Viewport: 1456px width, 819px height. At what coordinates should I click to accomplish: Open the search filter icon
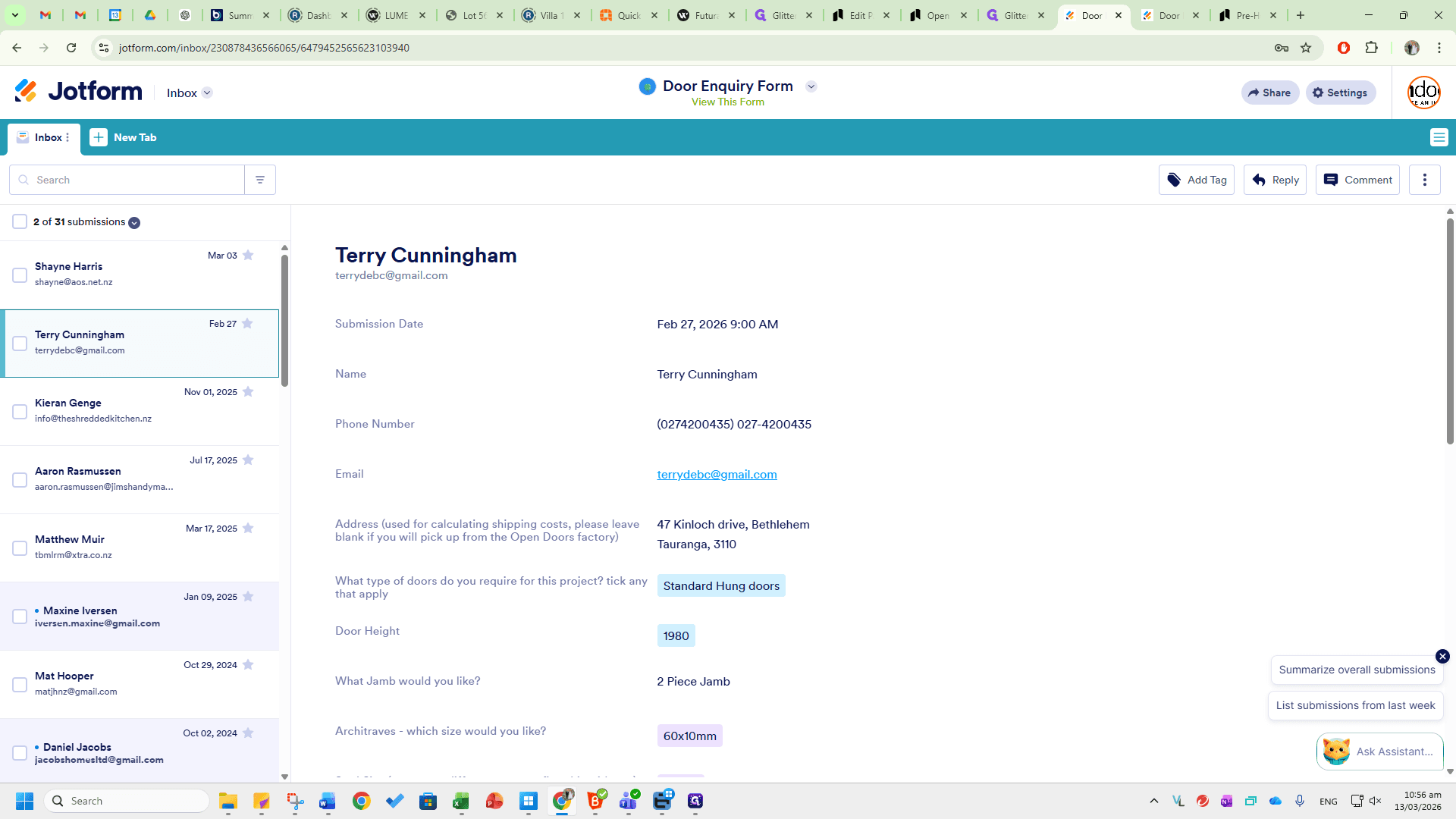(x=260, y=180)
